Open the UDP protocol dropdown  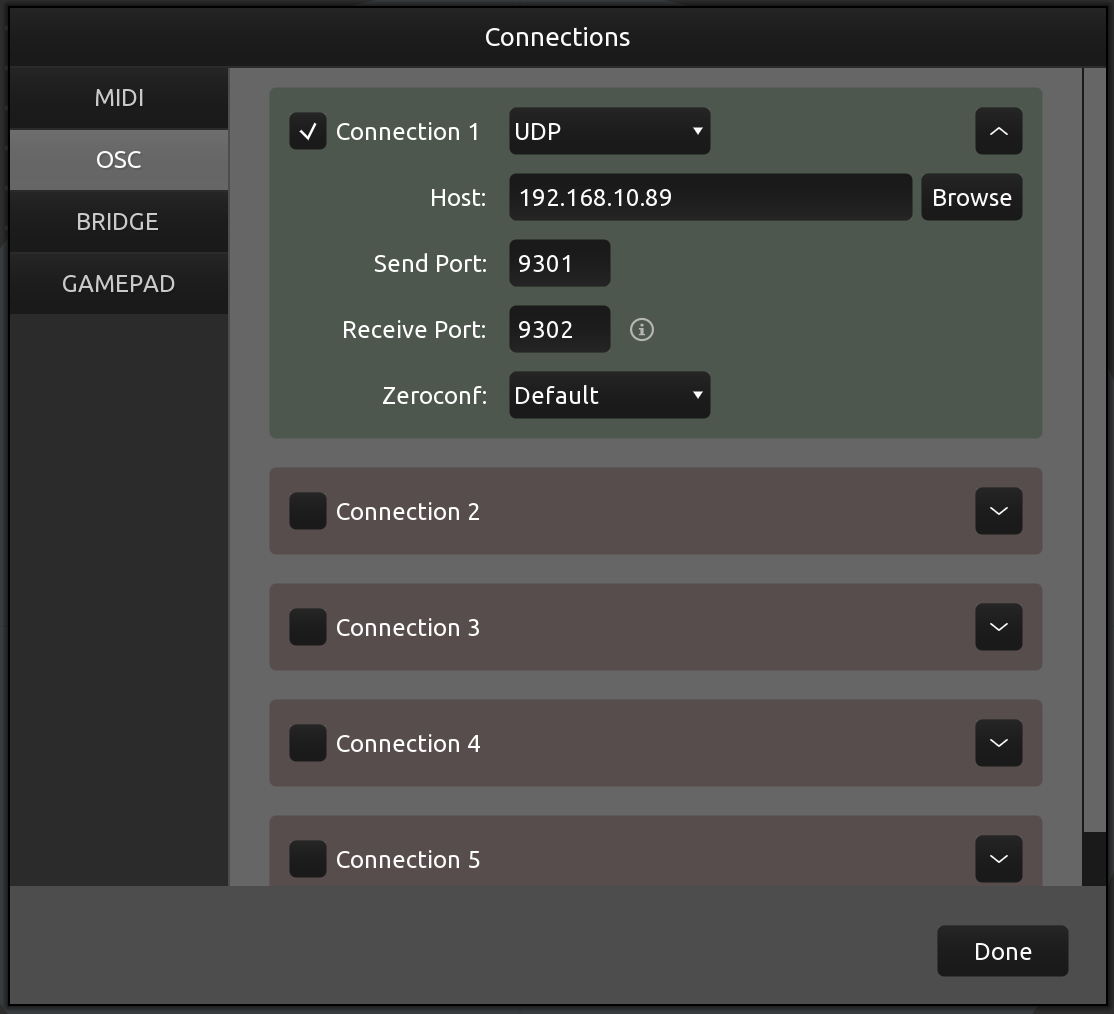tap(609, 131)
